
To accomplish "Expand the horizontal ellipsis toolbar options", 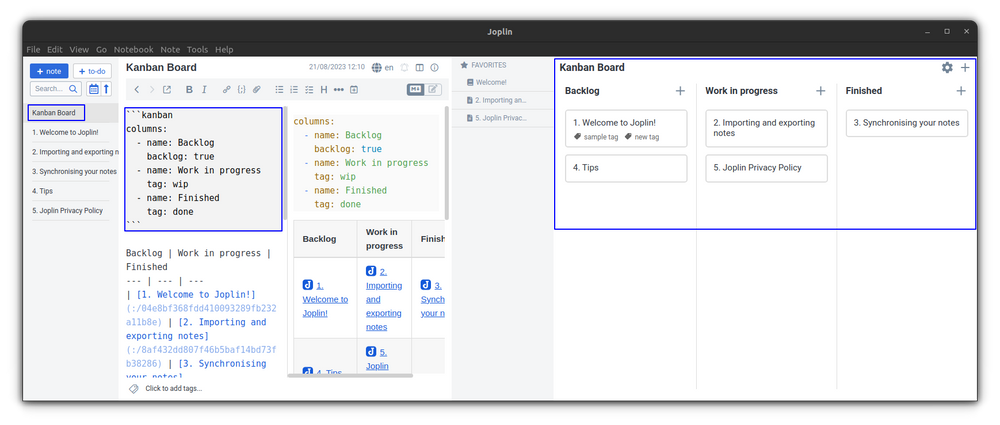I will coord(338,90).
